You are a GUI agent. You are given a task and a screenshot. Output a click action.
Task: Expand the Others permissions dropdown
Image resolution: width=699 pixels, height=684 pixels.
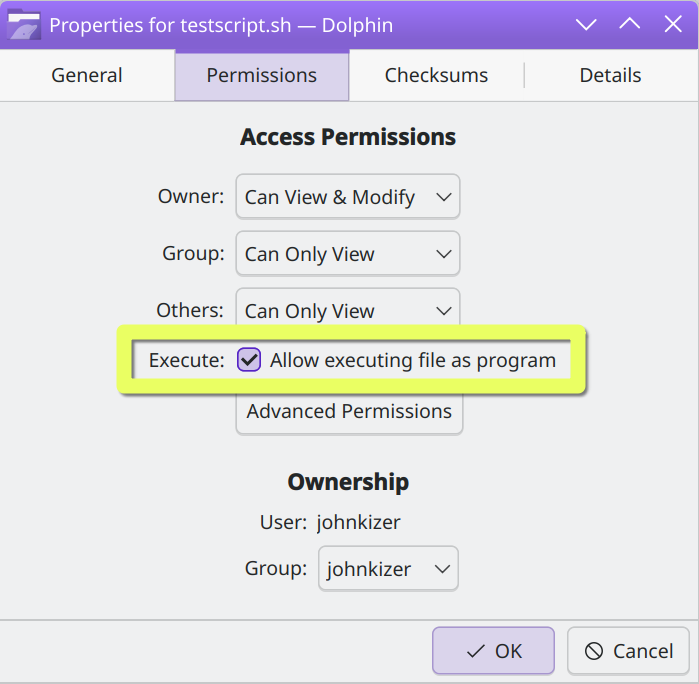tap(348, 308)
